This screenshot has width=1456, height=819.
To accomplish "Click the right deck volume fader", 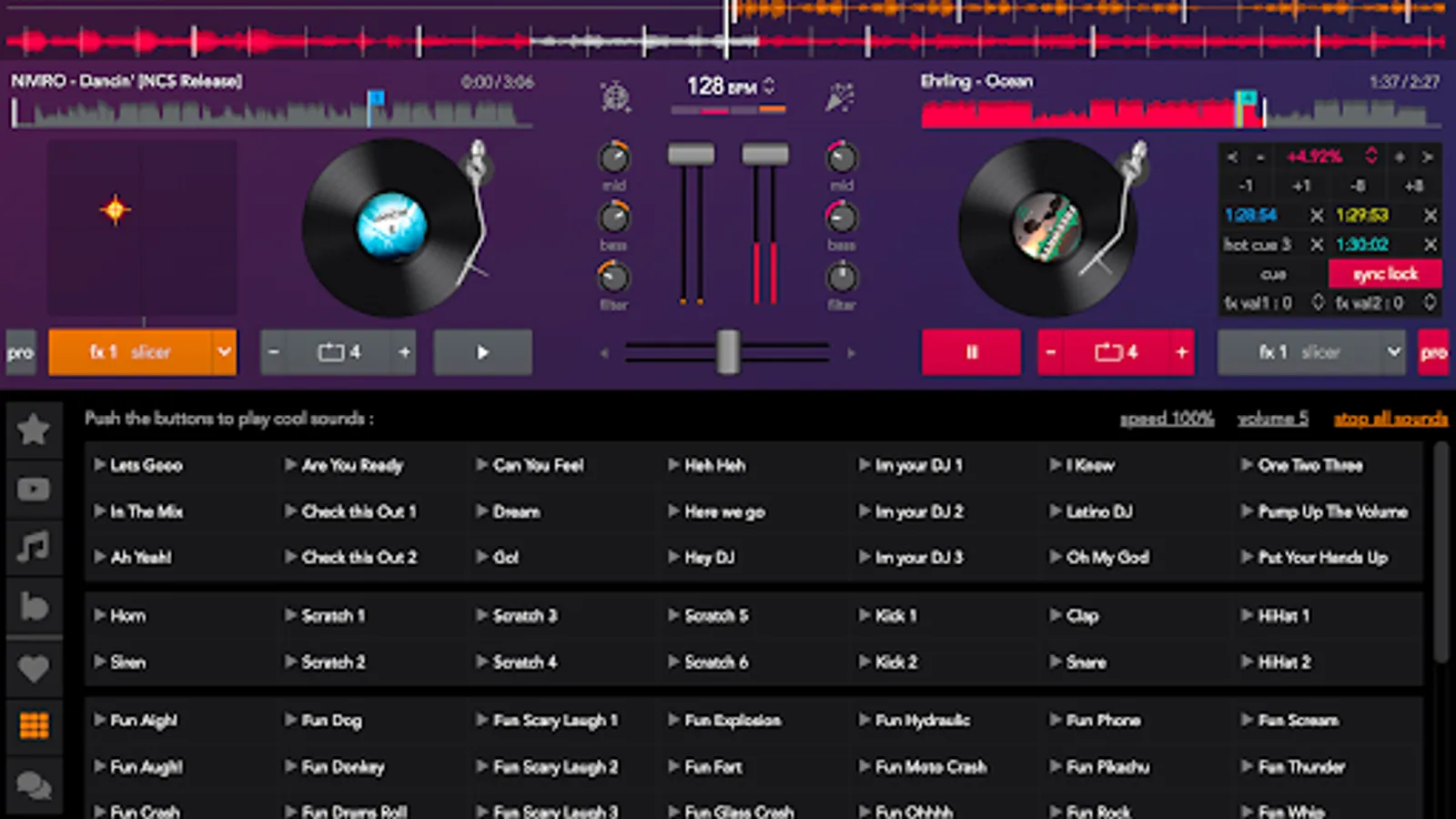I will tap(765, 154).
